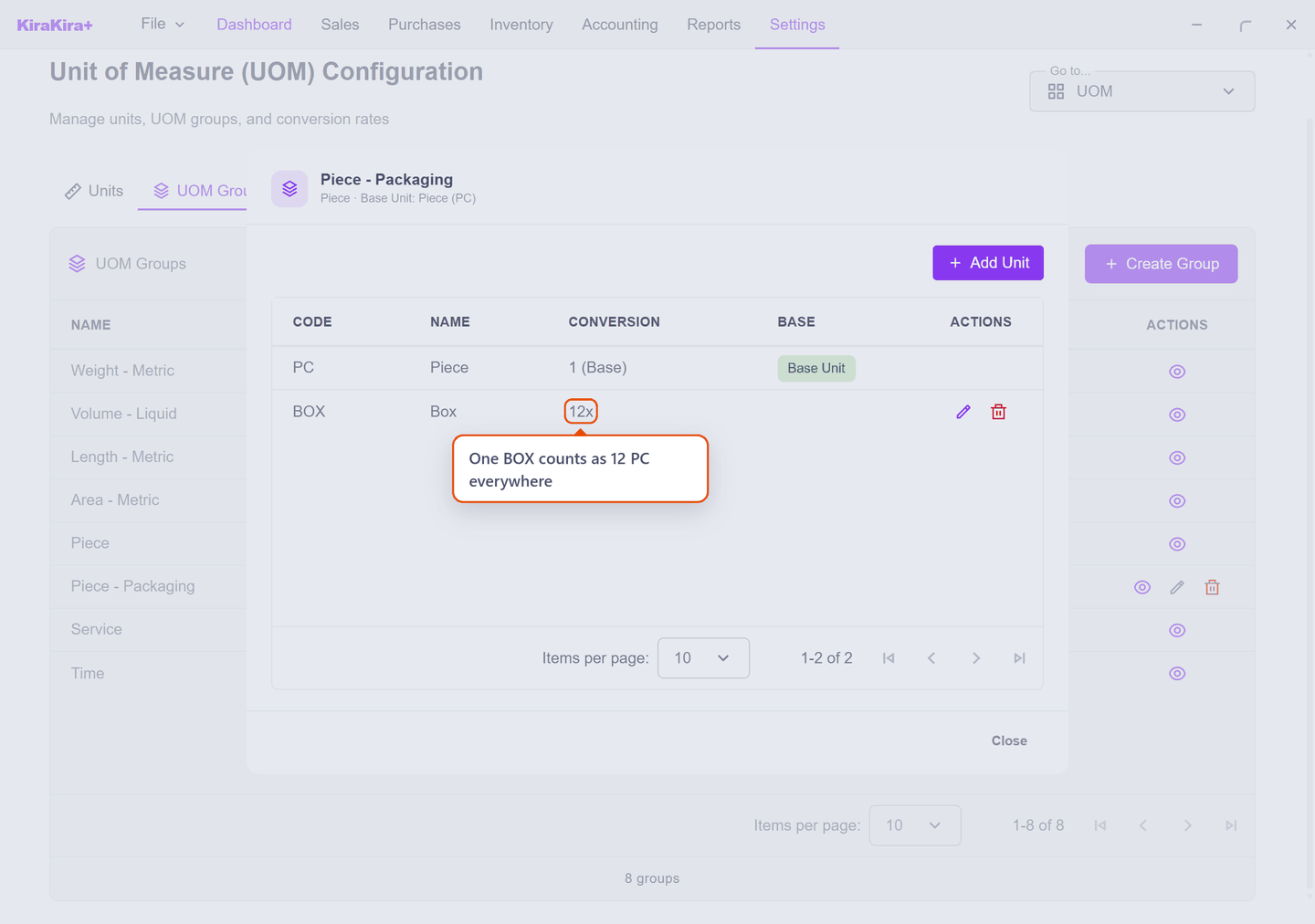Viewport: 1315px width, 924px height.
Task: View the Piece group details
Action: (x=1177, y=544)
